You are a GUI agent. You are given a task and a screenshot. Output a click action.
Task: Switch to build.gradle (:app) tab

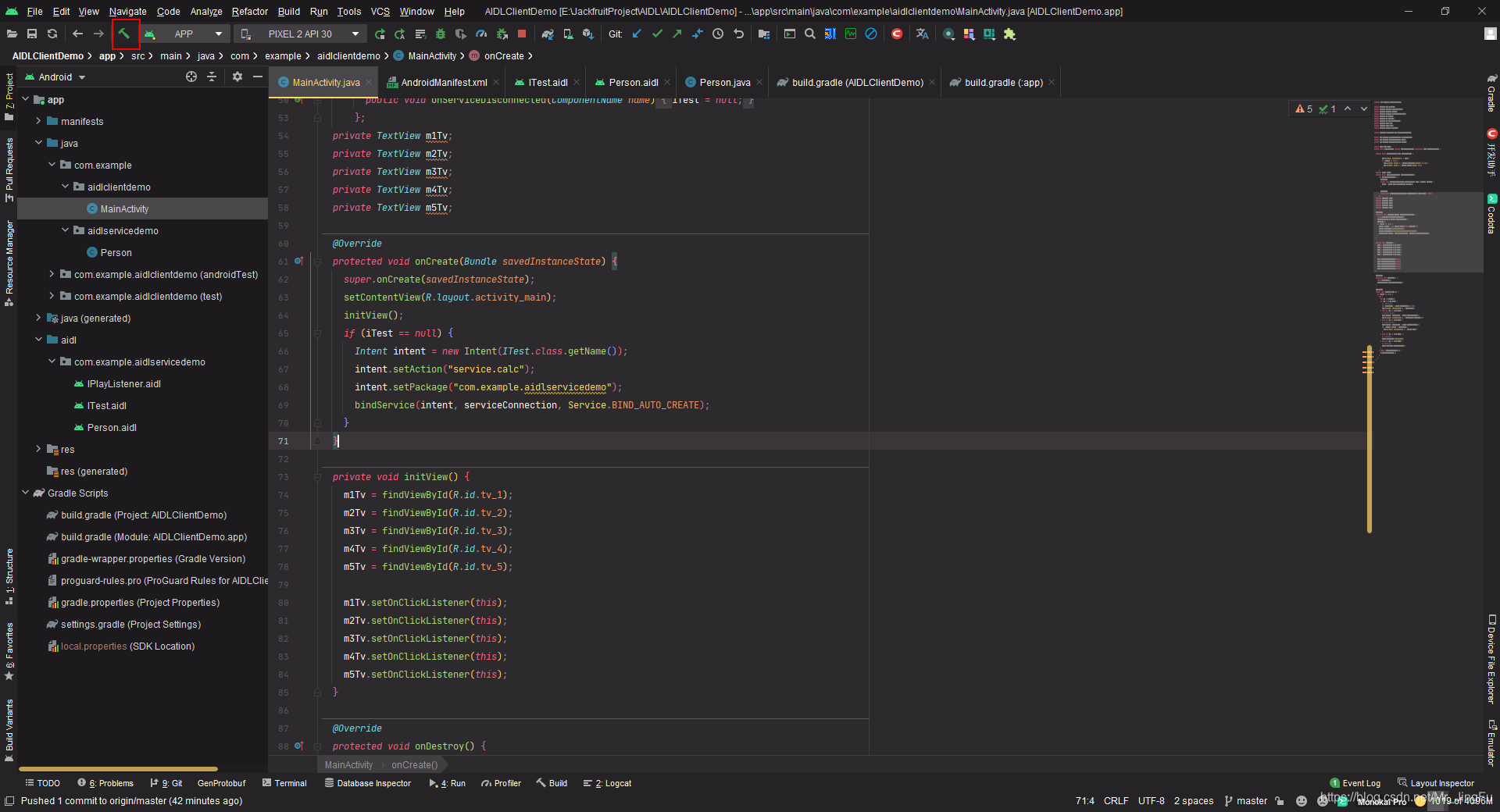(1003, 82)
